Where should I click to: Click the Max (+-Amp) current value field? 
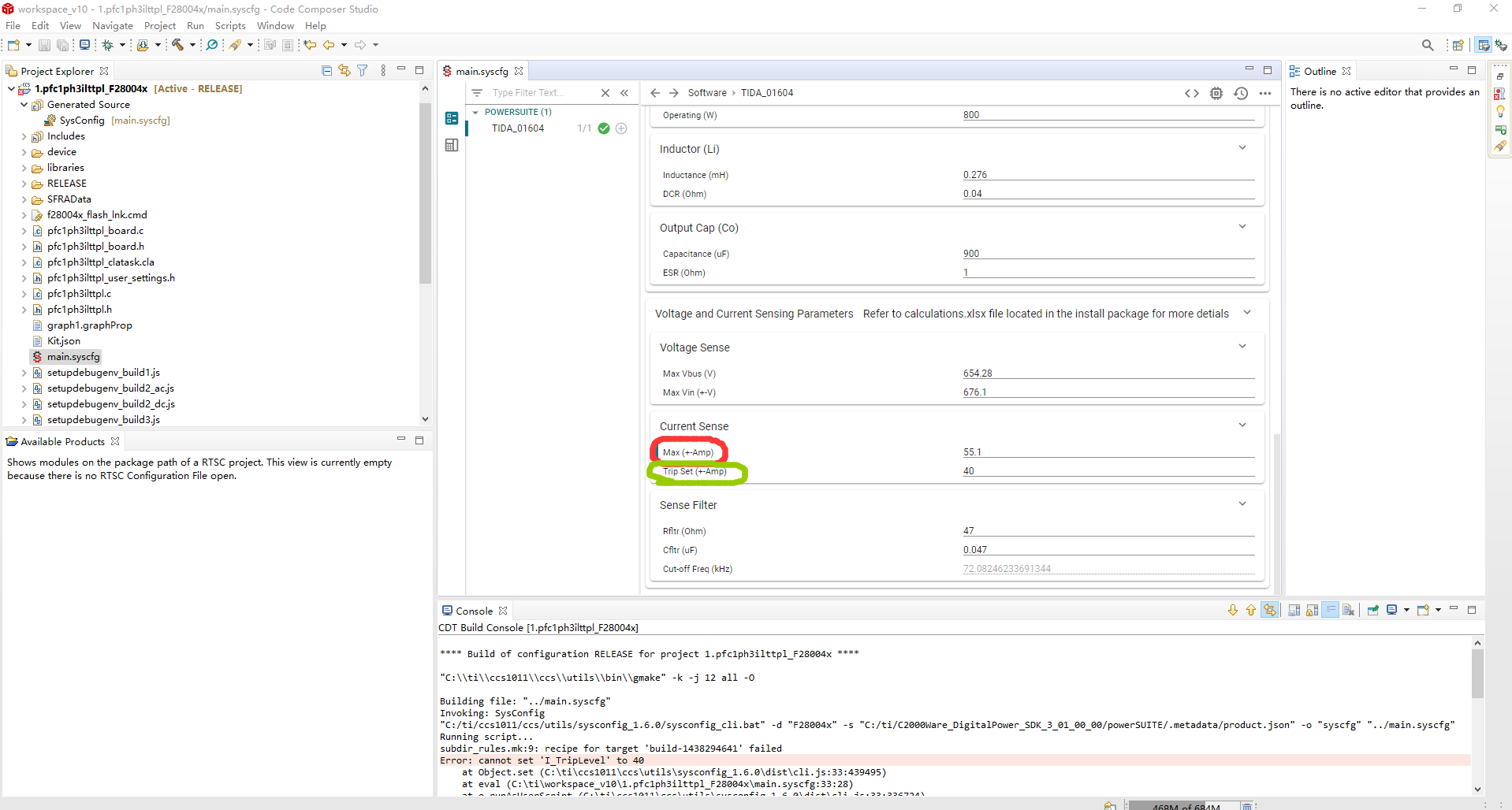pos(1108,452)
